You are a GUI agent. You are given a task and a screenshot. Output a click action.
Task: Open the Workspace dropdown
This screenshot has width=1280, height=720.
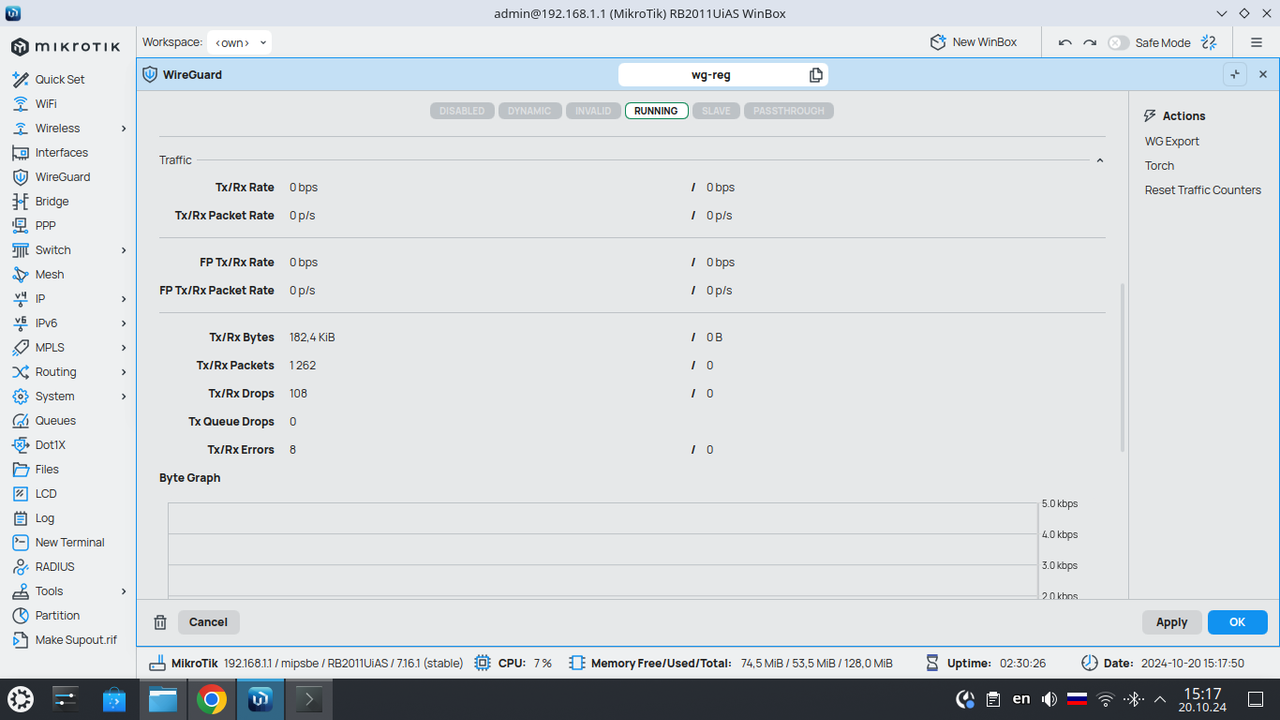point(239,42)
